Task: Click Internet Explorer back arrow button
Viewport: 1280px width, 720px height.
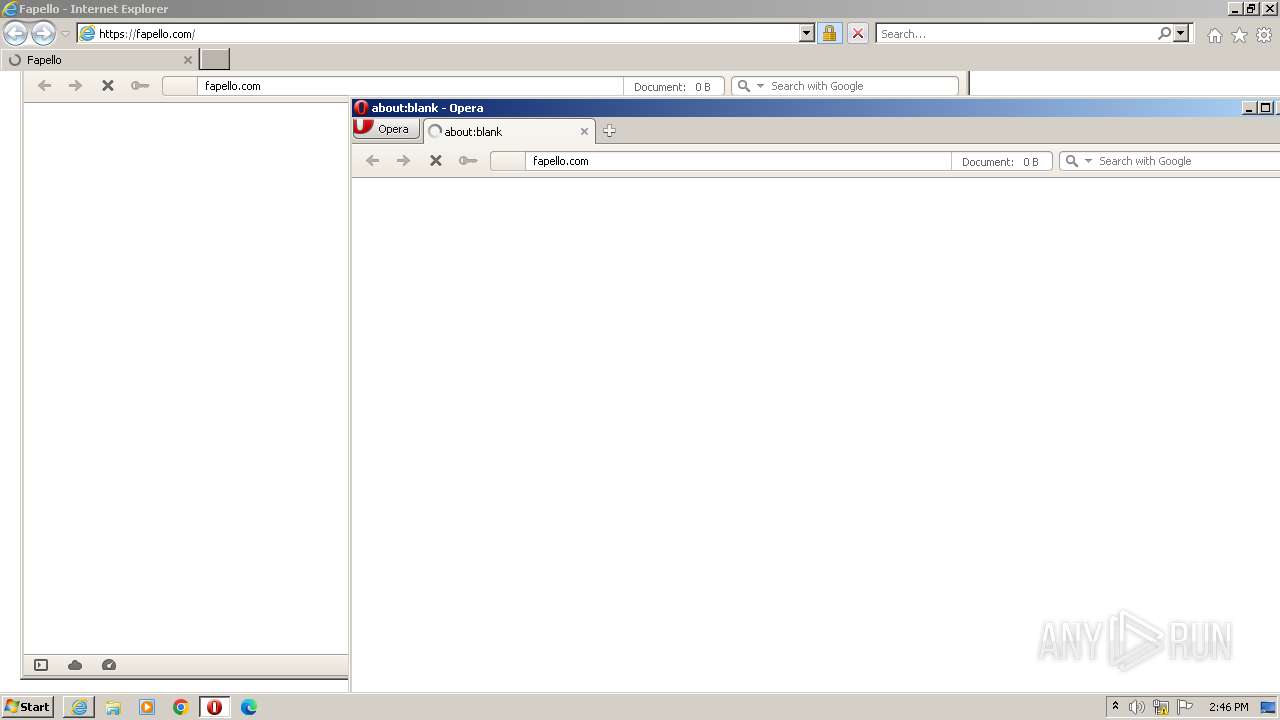Action: [x=15, y=33]
